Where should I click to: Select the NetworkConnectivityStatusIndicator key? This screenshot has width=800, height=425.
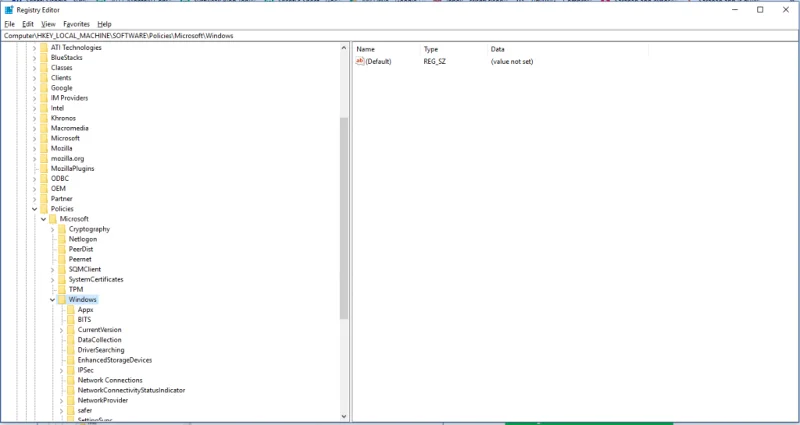tap(131, 390)
